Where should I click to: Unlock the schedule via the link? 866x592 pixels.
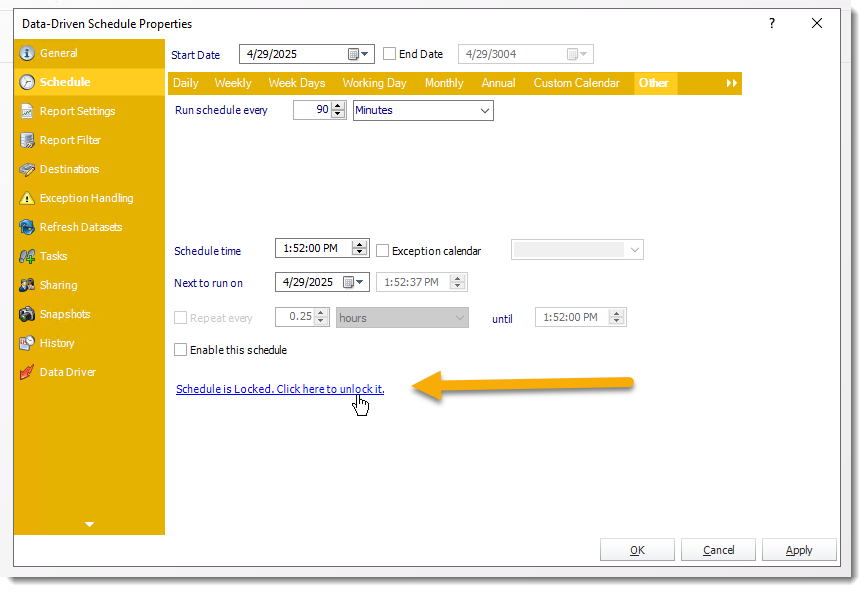pos(279,389)
